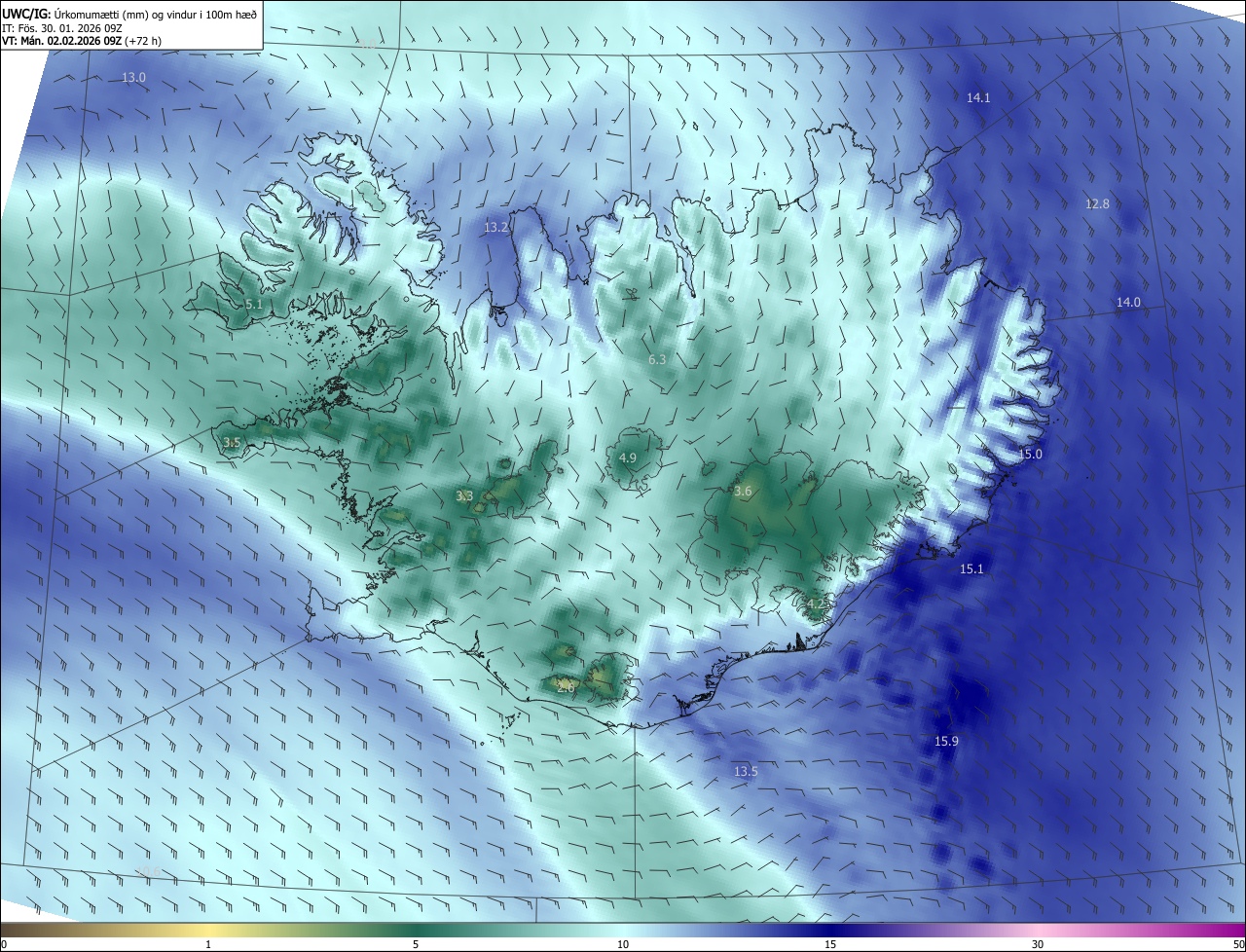Image resolution: width=1246 pixels, height=952 pixels.
Task: Click the legend tick label '30'
Action: coord(1038,944)
